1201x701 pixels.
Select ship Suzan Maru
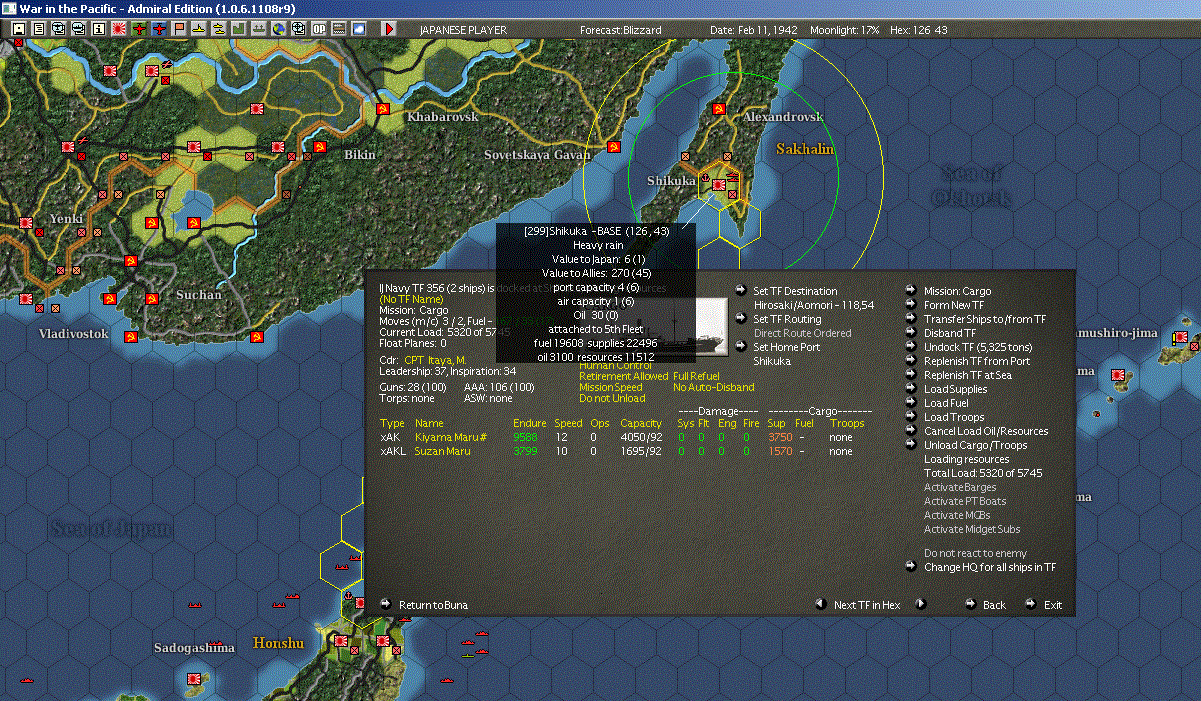pos(442,451)
